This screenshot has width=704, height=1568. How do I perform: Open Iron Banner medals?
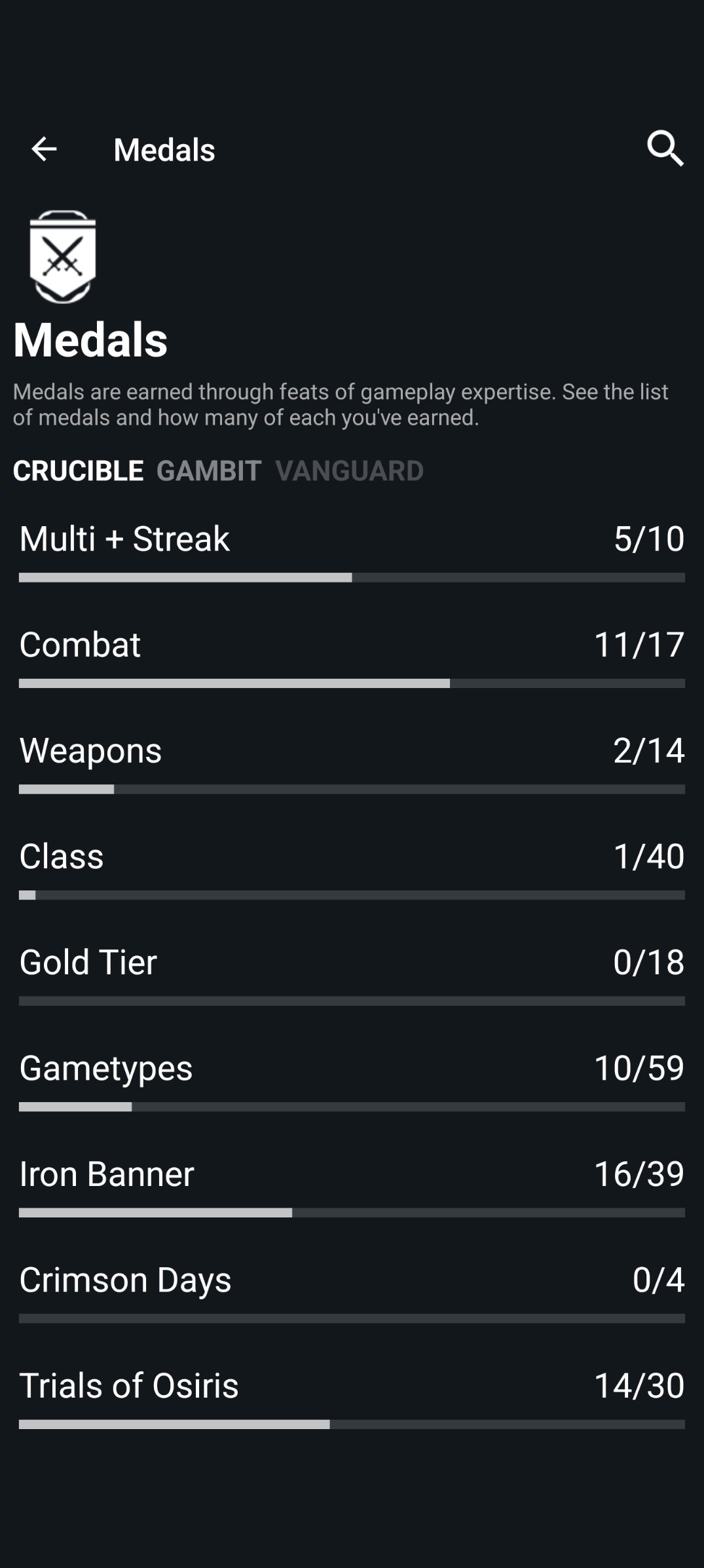coord(107,1174)
